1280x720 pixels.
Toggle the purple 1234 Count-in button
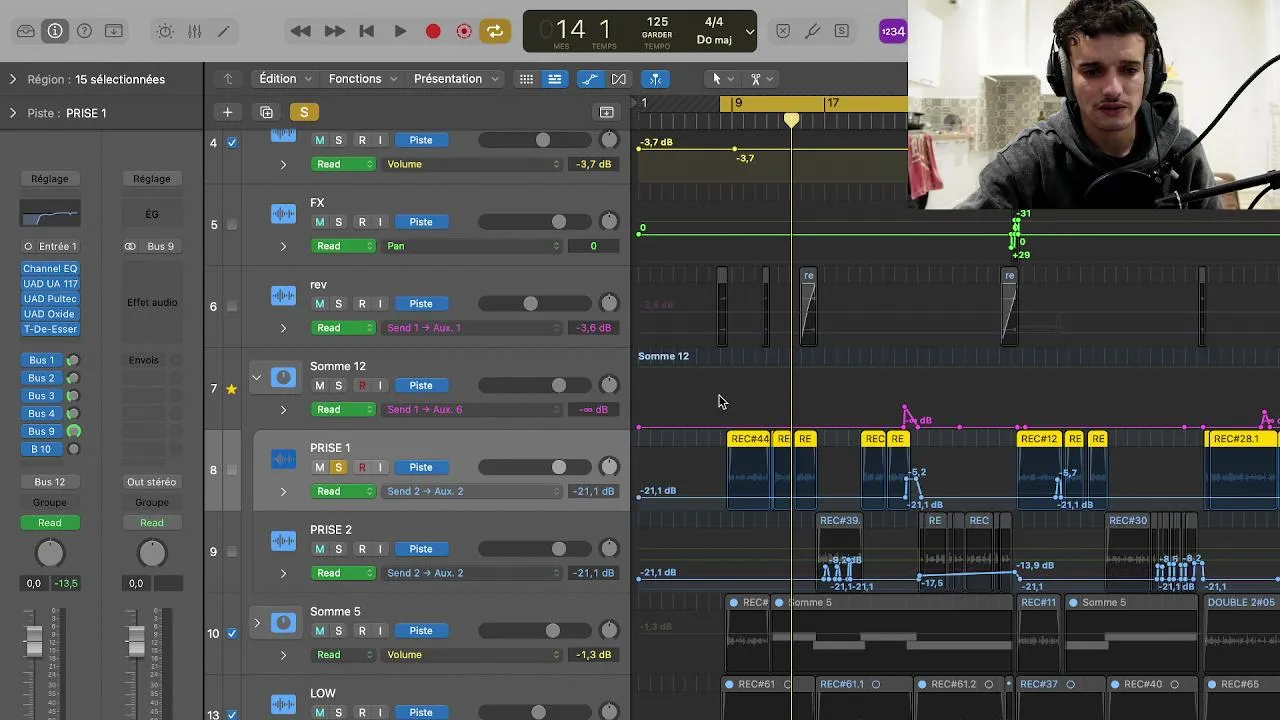[892, 31]
